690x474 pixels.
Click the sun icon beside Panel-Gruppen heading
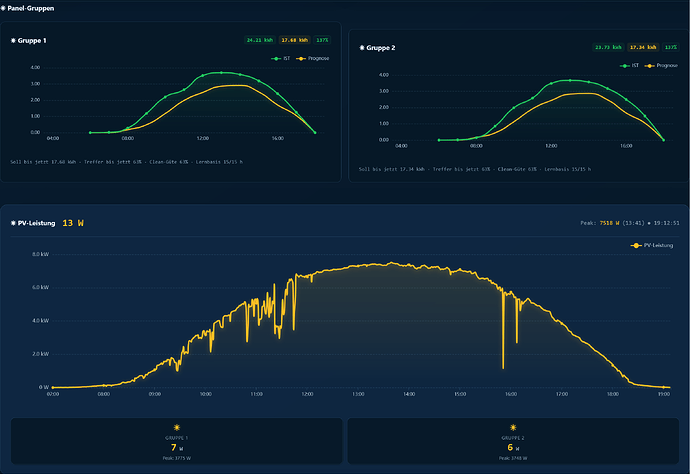[x=3, y=8]
